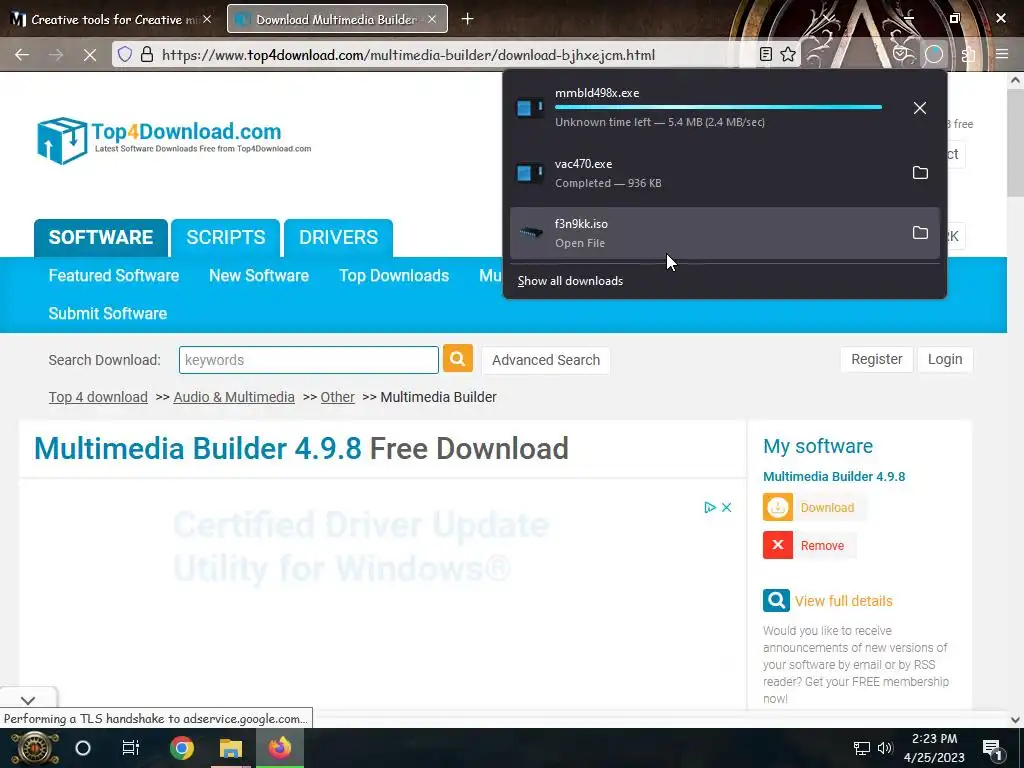Open Featured Software
This screenshot has width=1024, height=768.
pyautogui.click(x=114, y=276)
